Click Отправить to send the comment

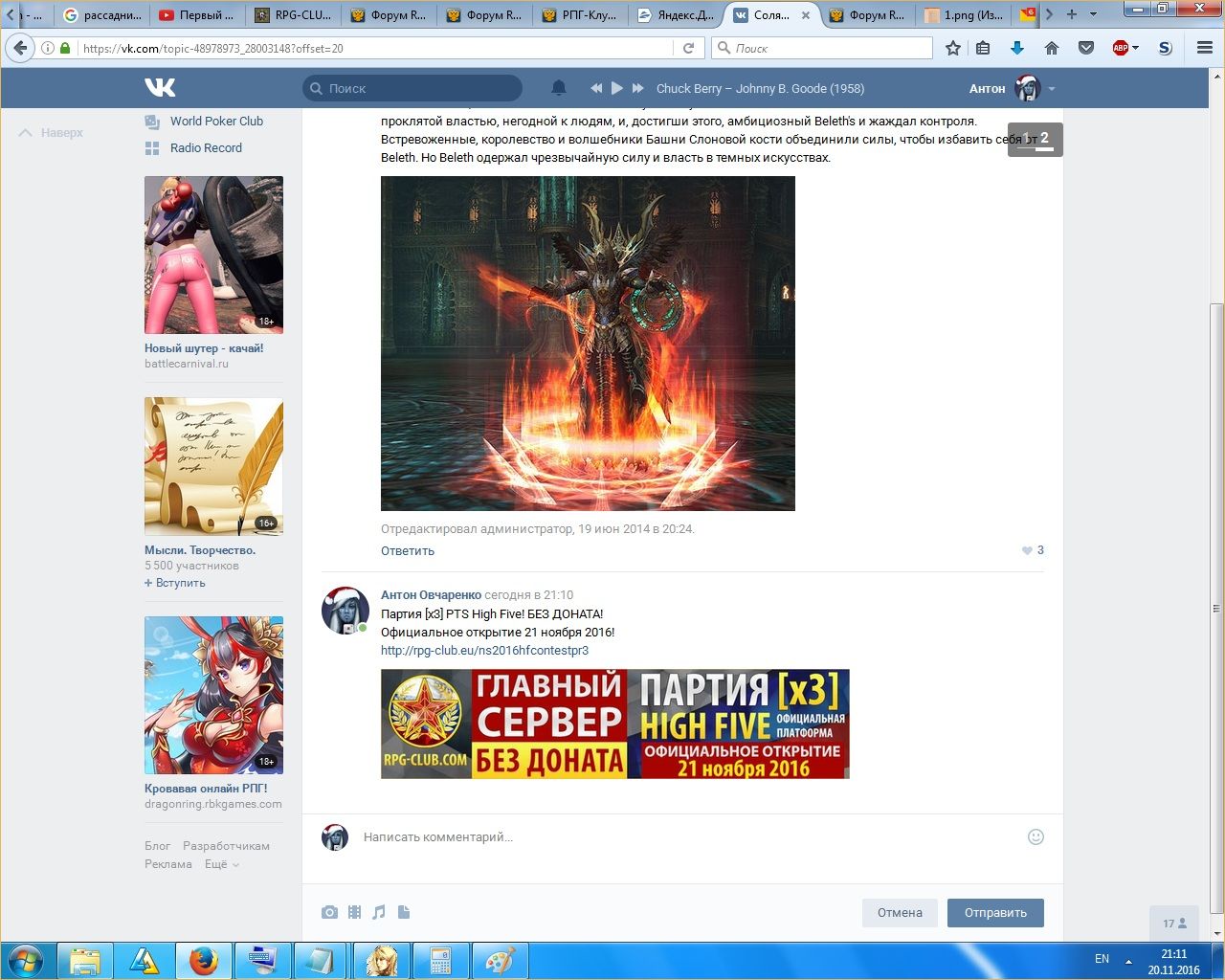point(995,913)
